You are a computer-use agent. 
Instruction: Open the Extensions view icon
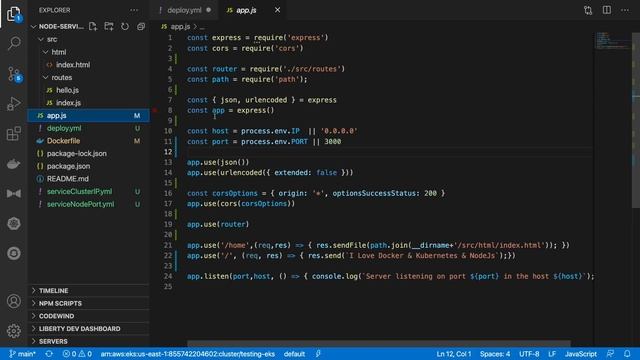click(14, 133)
